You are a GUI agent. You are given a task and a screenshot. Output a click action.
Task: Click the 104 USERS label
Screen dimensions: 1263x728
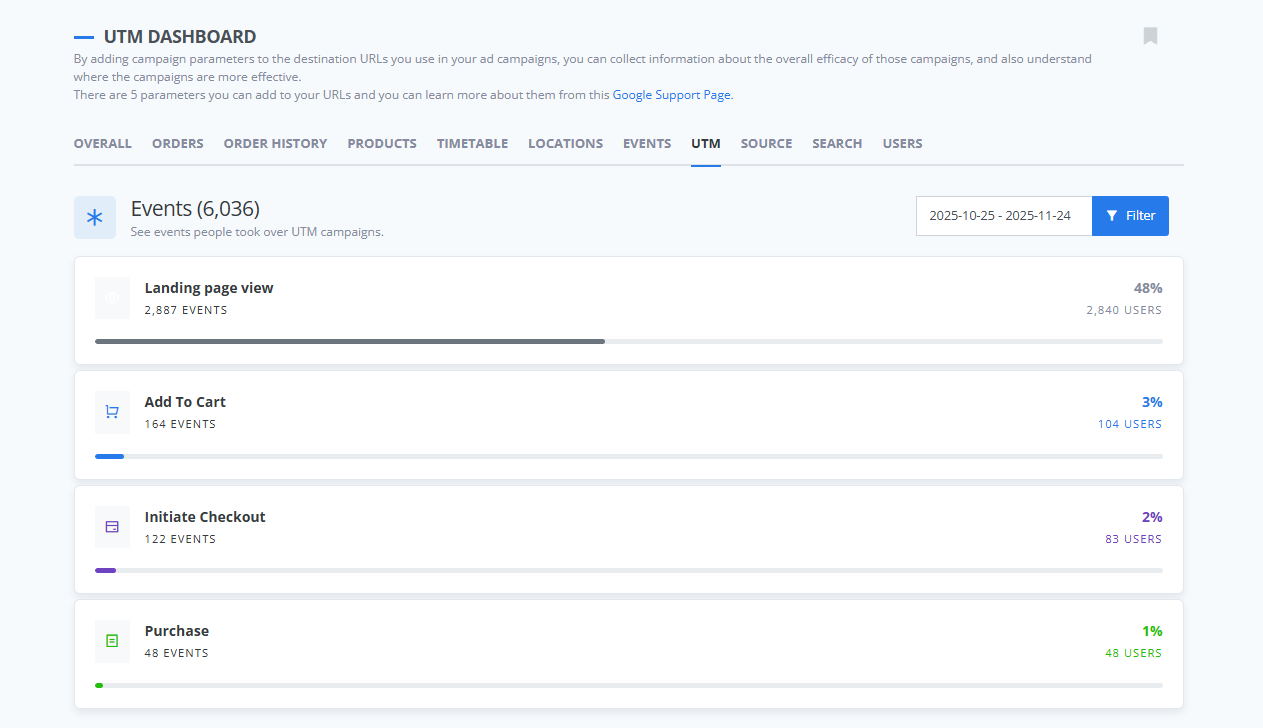tap(1130, 424)
